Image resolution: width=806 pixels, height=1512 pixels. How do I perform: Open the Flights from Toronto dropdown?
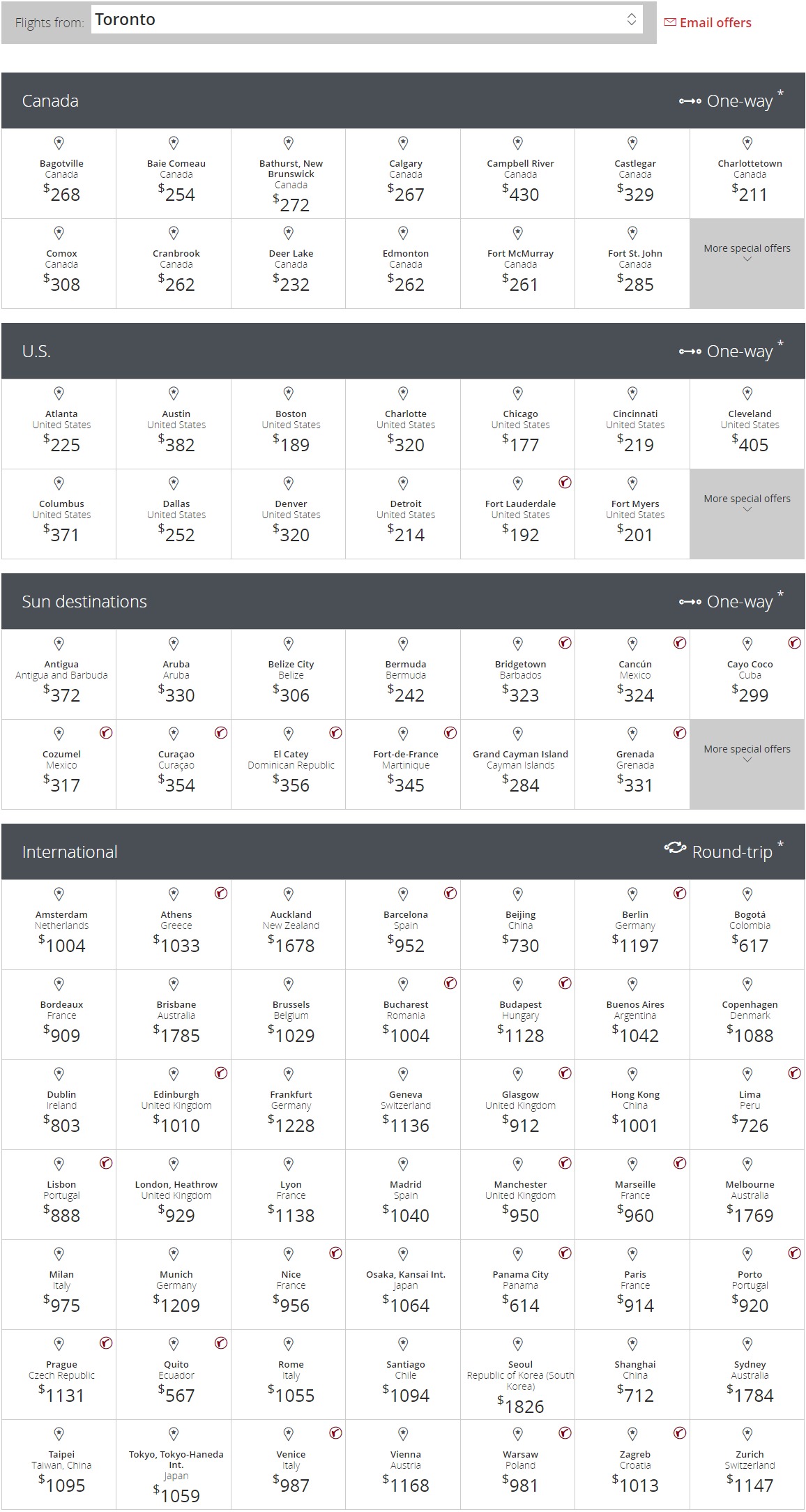pos(367,20)
